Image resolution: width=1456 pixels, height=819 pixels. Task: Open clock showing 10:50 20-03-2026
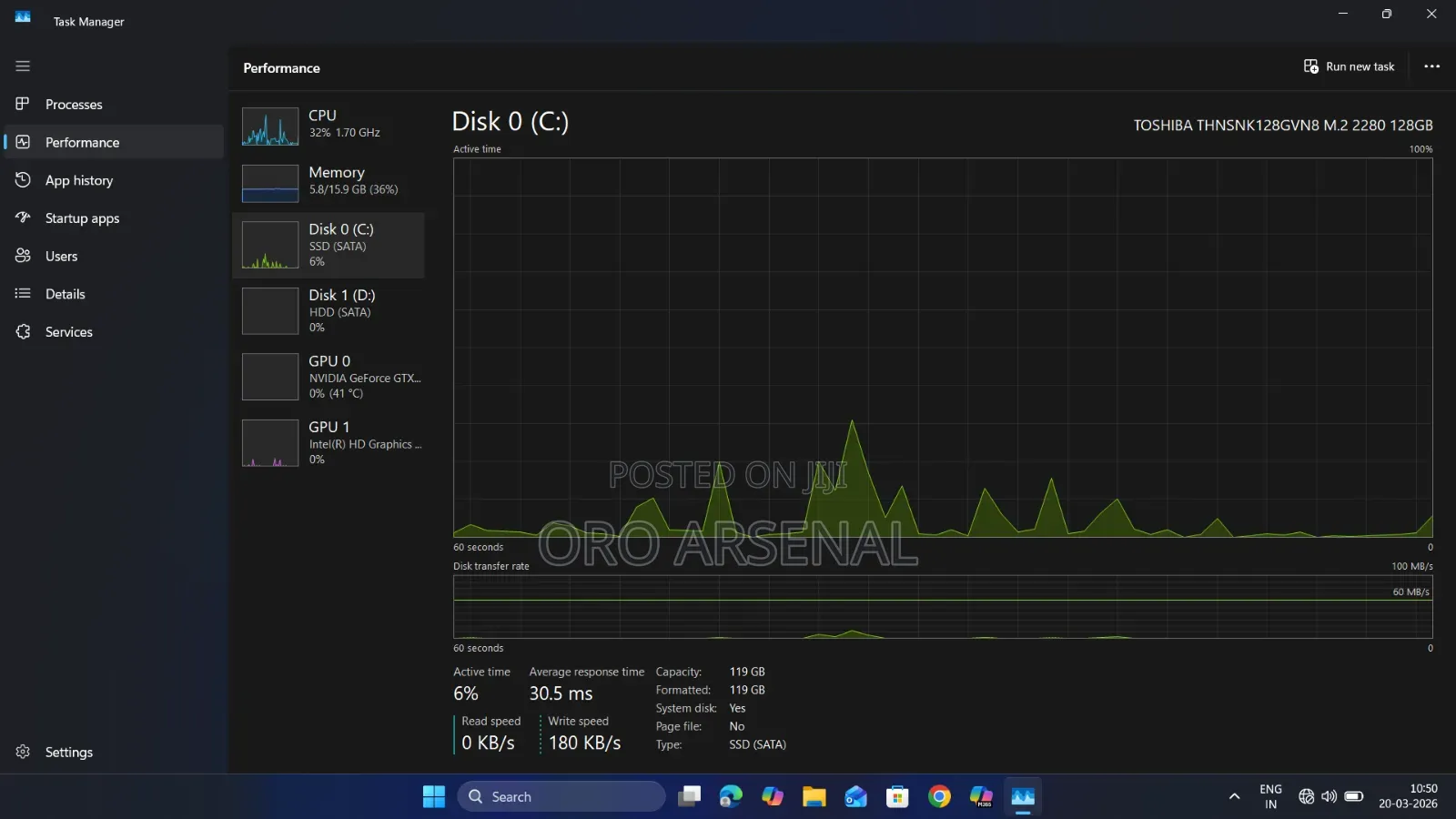[x=1408, y=796]
